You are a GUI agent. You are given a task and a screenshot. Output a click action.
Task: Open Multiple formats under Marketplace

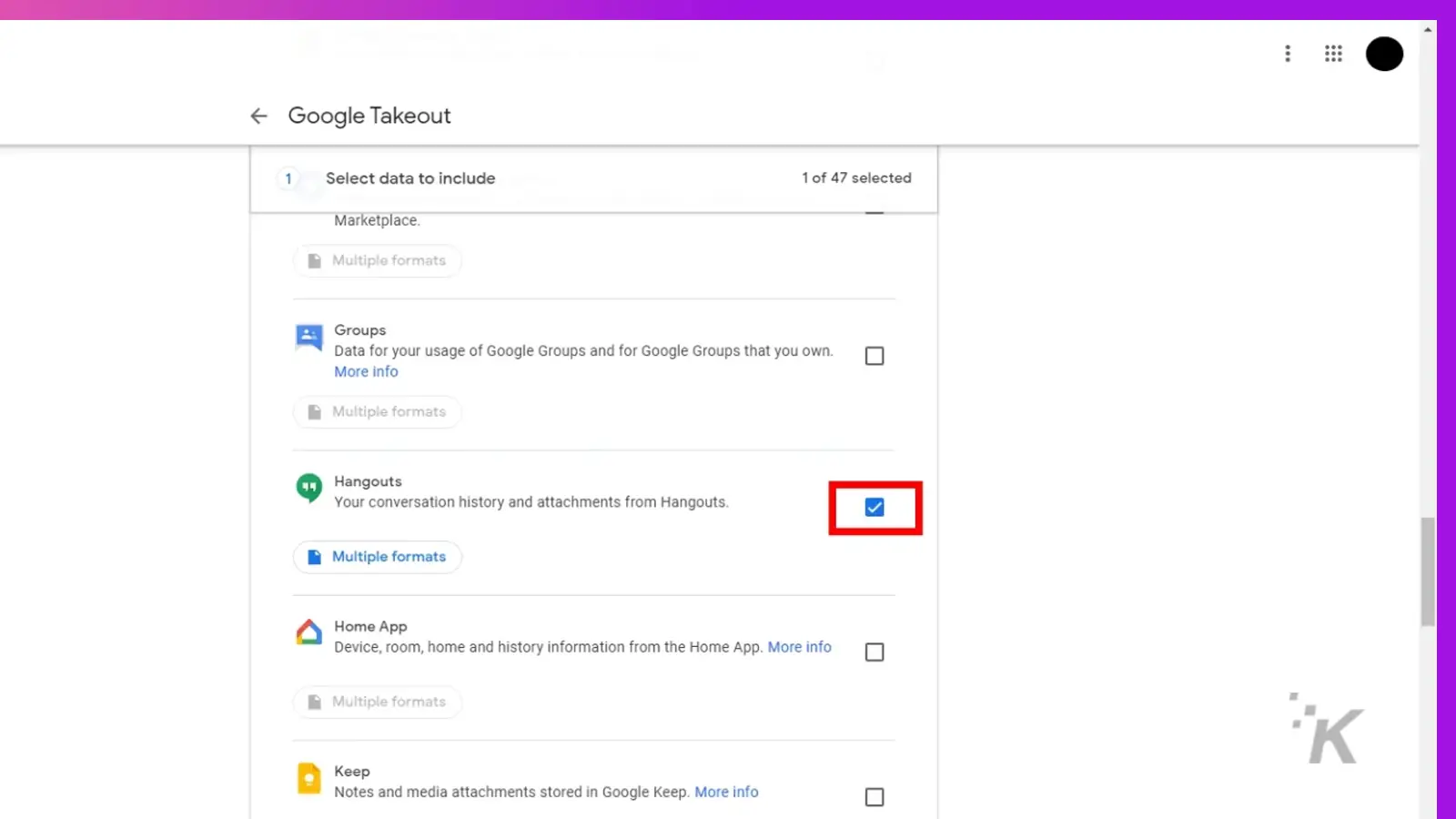(x=378, y=261)
